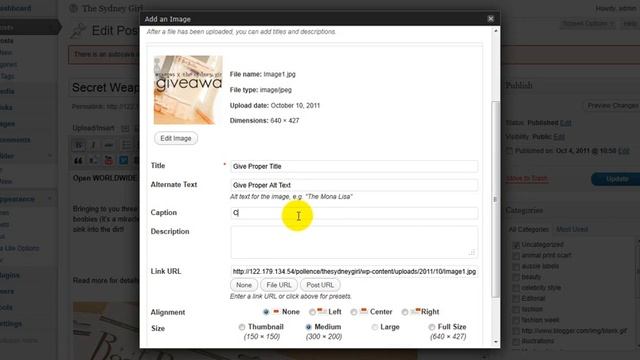Click the Right alignment icon
Screen dimensions: 640x360
(415, 311)
